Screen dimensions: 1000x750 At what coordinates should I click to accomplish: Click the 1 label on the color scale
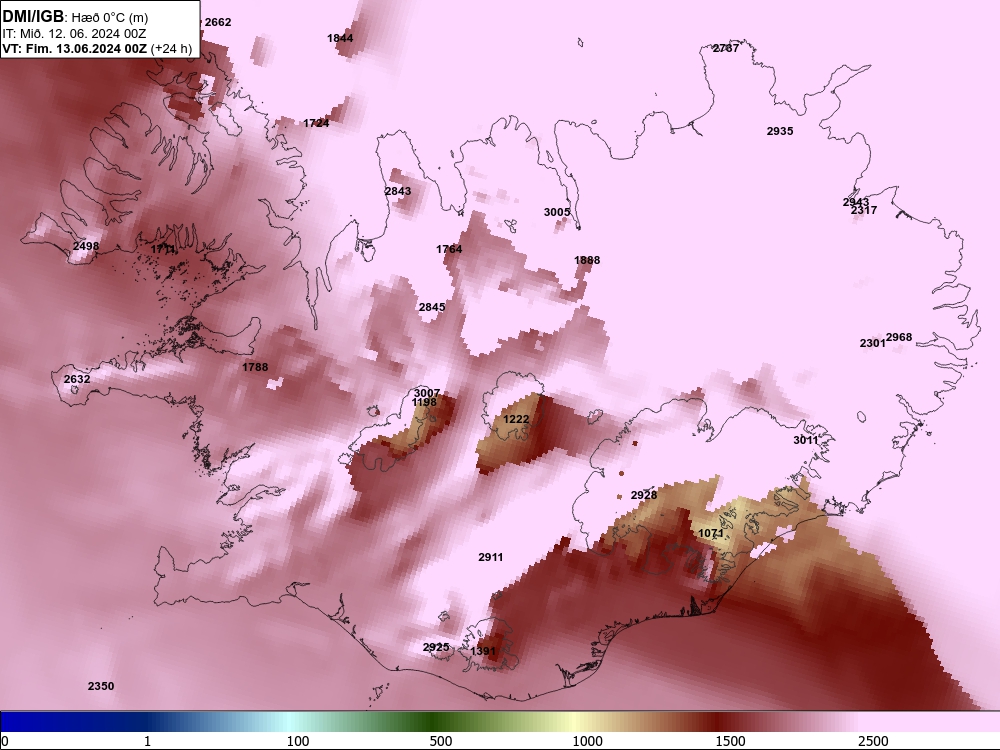click(x=147, y=741)
